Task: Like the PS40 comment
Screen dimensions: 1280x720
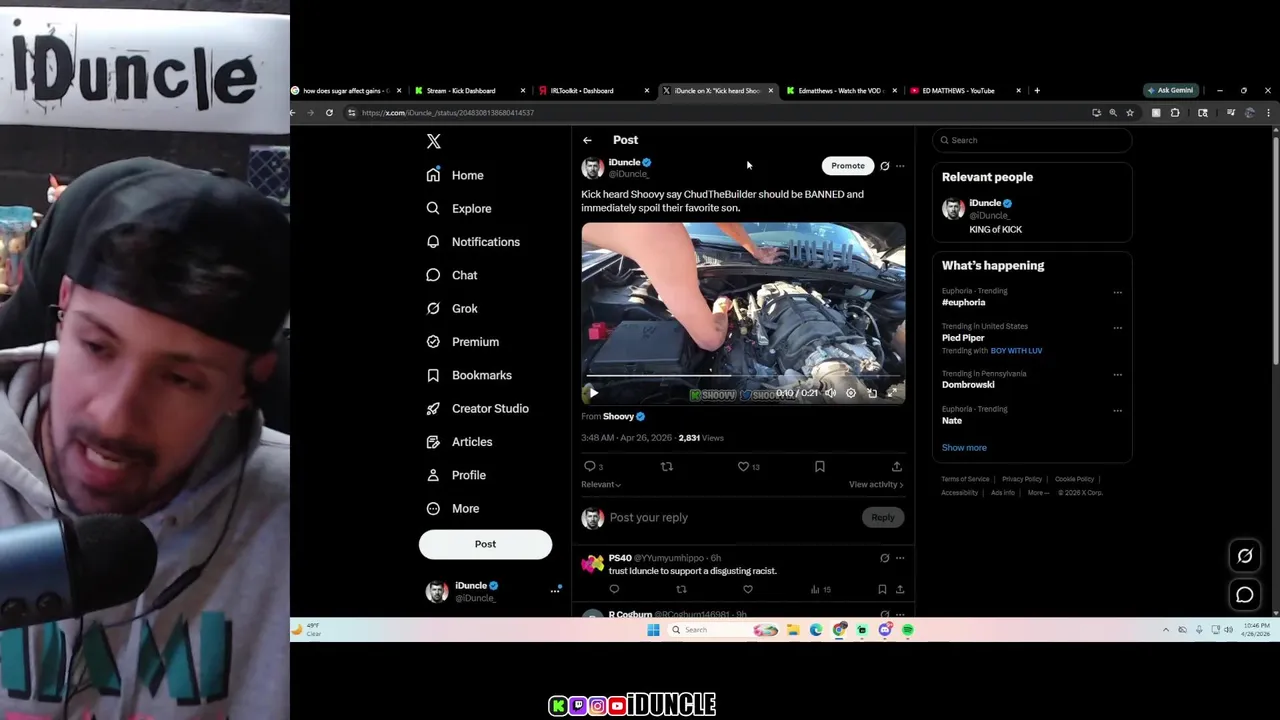Action: [747, 589]
